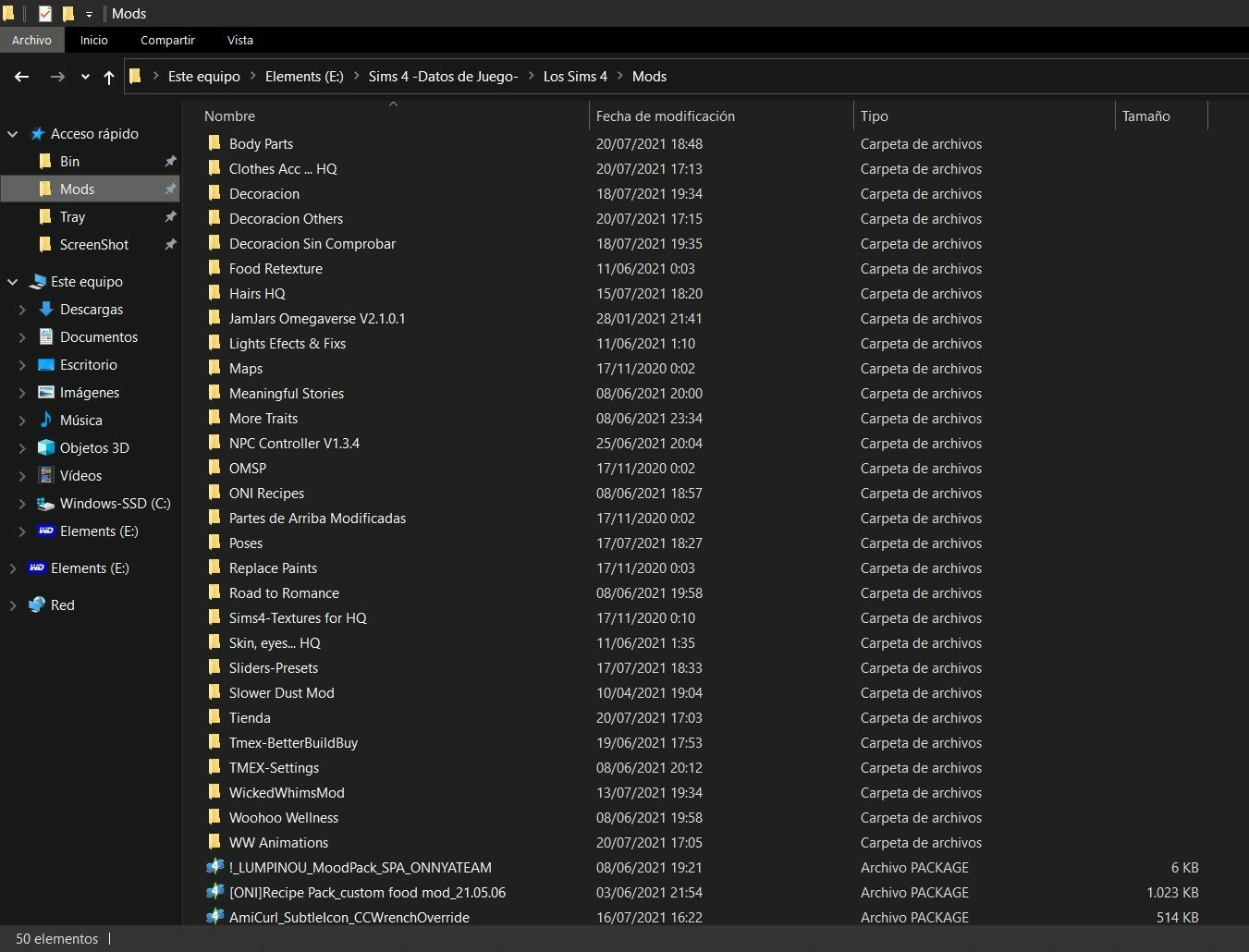The width and height of the screenshot is (1249, 952).
Task: Select the Sims4-Textures for HQ folder name
Action: (x=298, y=617)
